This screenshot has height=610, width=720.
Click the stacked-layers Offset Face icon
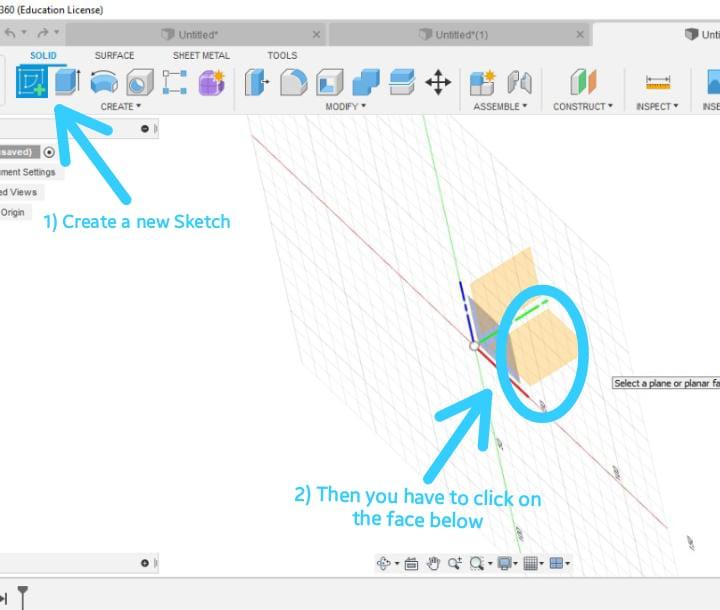tap(402, 82)
